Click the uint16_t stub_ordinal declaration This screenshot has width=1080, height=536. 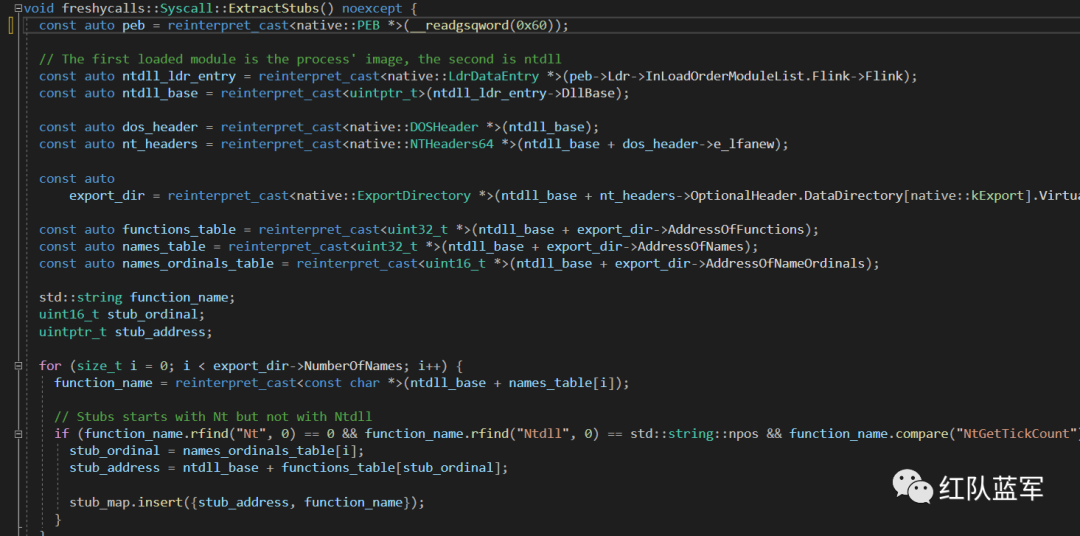point(122,314)
